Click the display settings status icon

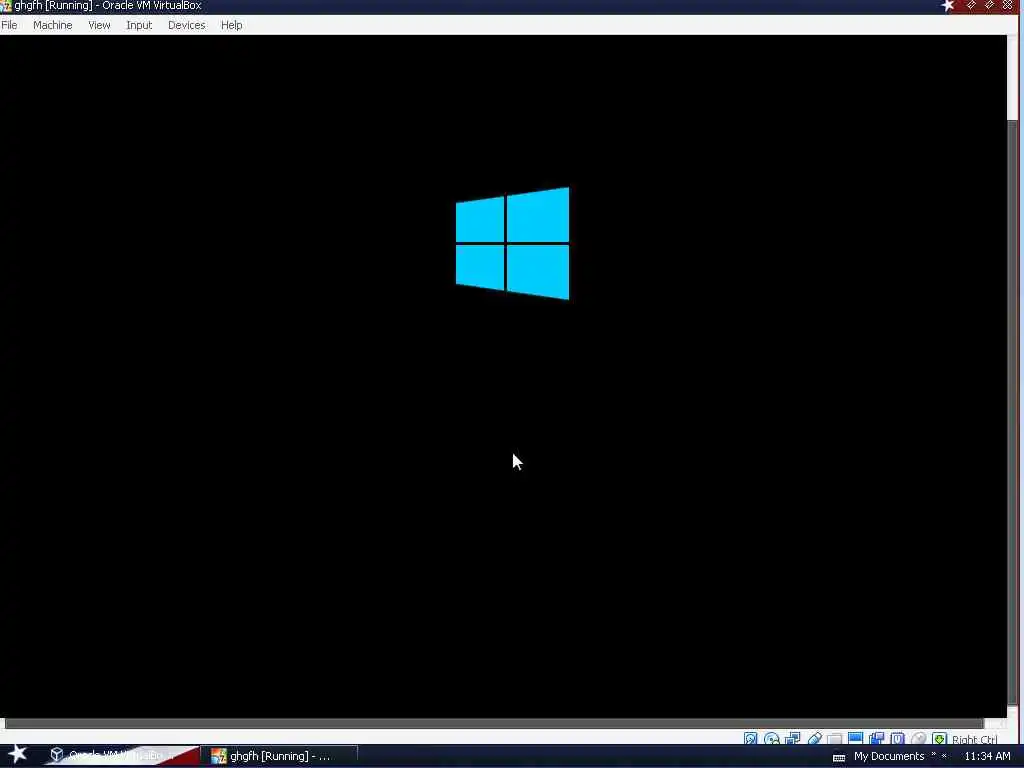(856, 738)
